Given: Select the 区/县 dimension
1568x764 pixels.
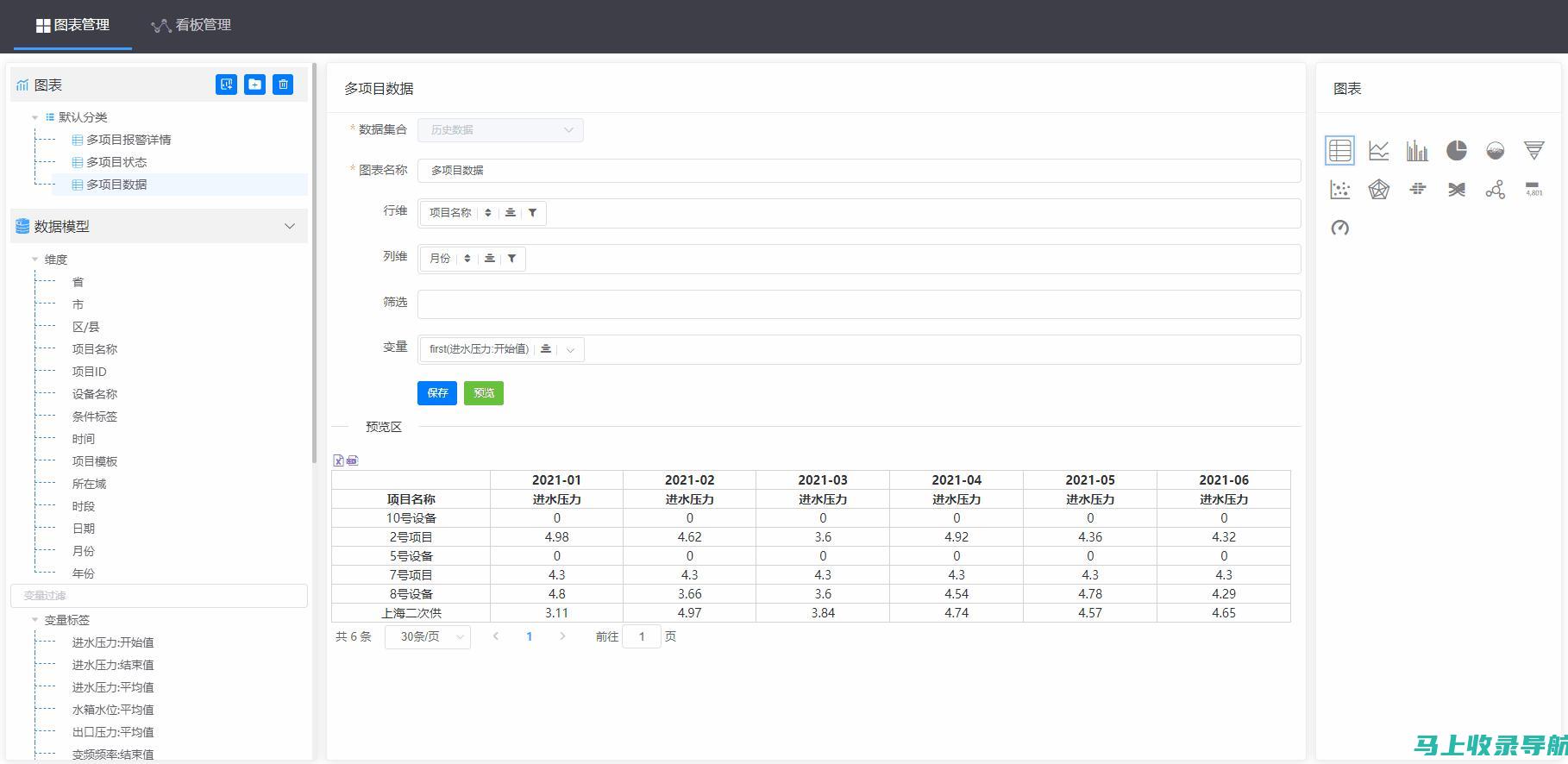Looking at the screenshot, I should [86, 327].
